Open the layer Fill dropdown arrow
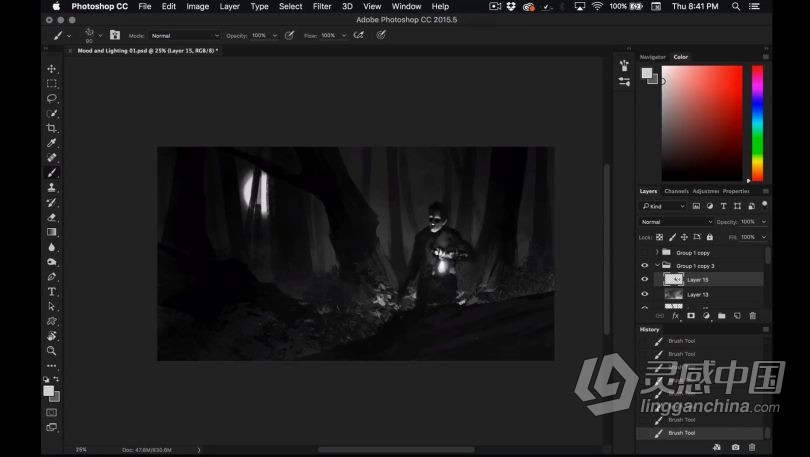The height and width of the screenshot is (457, 810). pos(764,237)
